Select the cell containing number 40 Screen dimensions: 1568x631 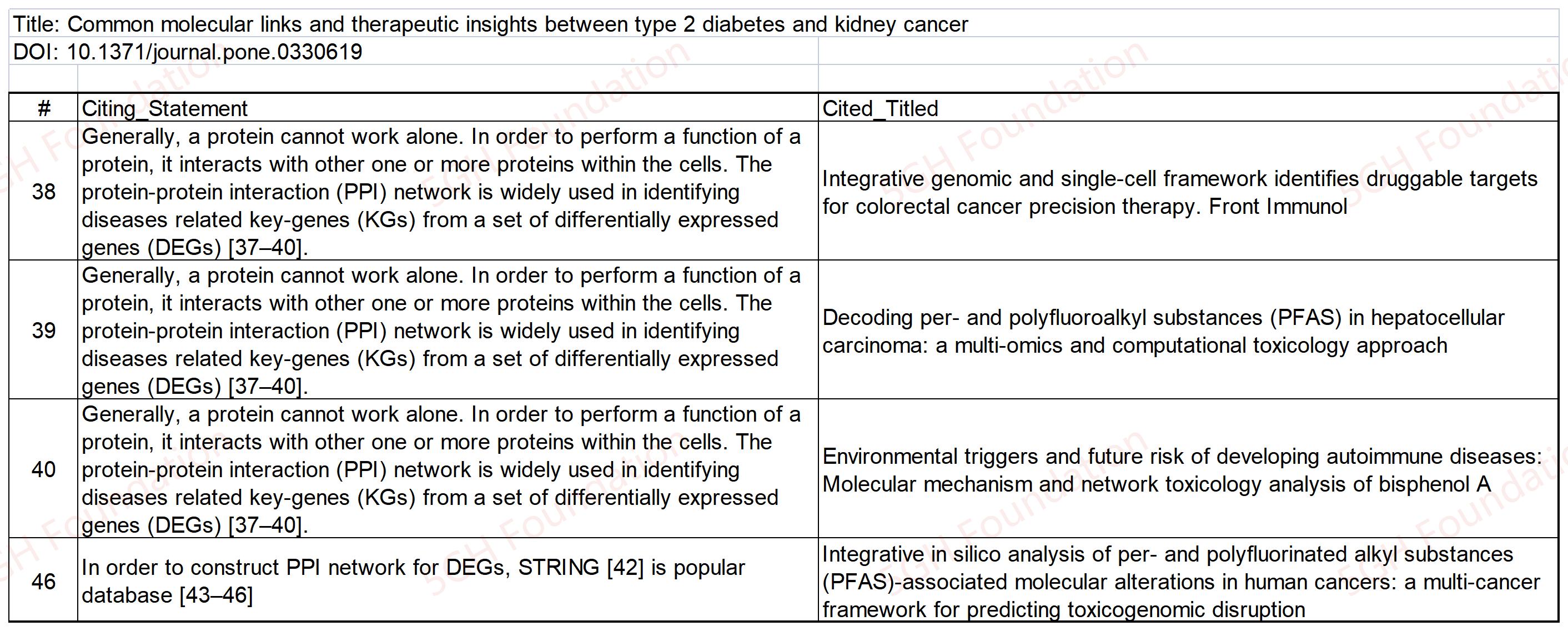point(43,469)
